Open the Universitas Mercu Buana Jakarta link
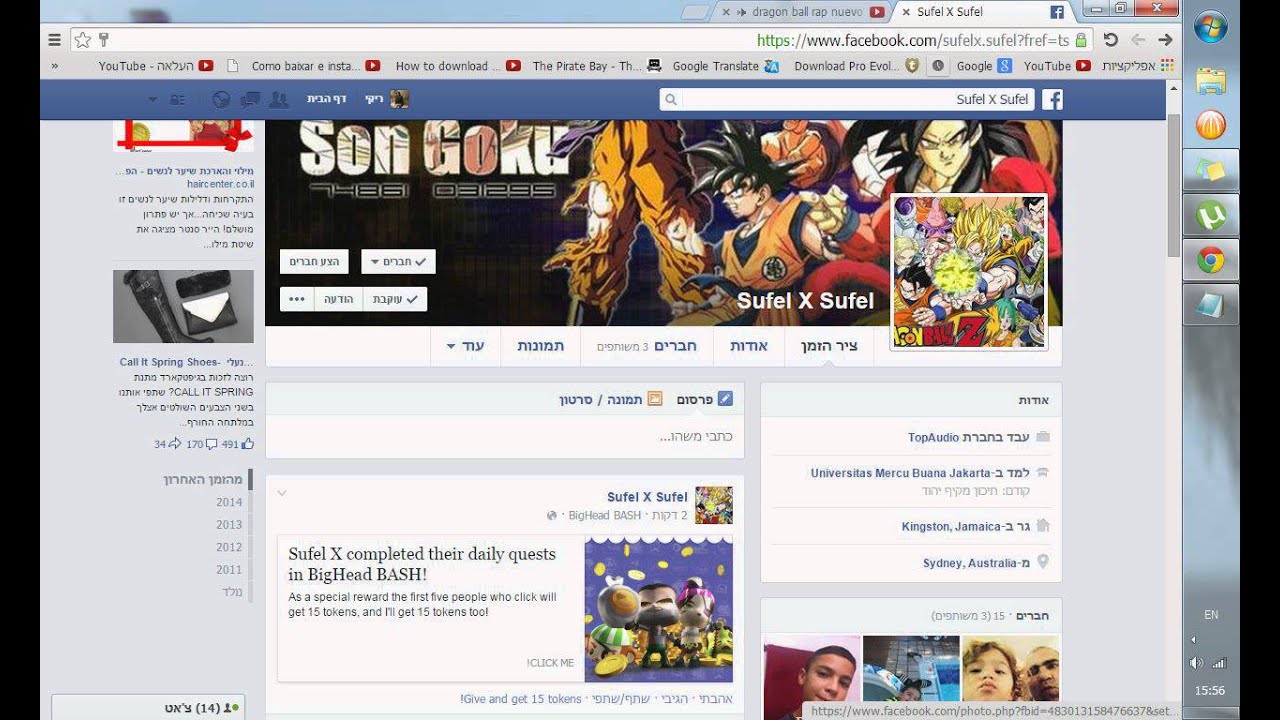Image resolution: width=1280 pixels, height=720 pixels. tap(900, 473)
